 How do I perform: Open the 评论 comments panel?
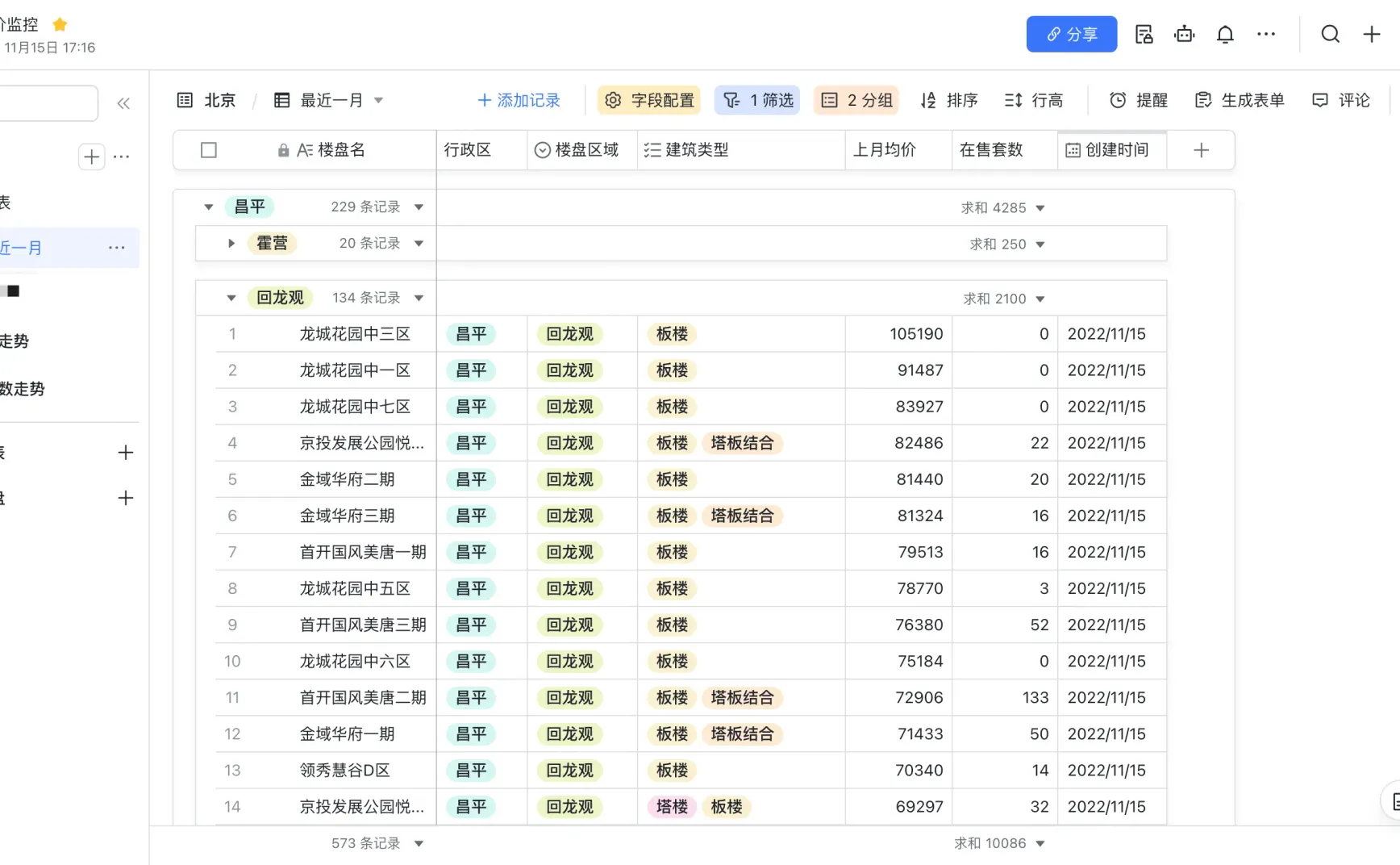pyautogui.click(x=1341, y=100)
